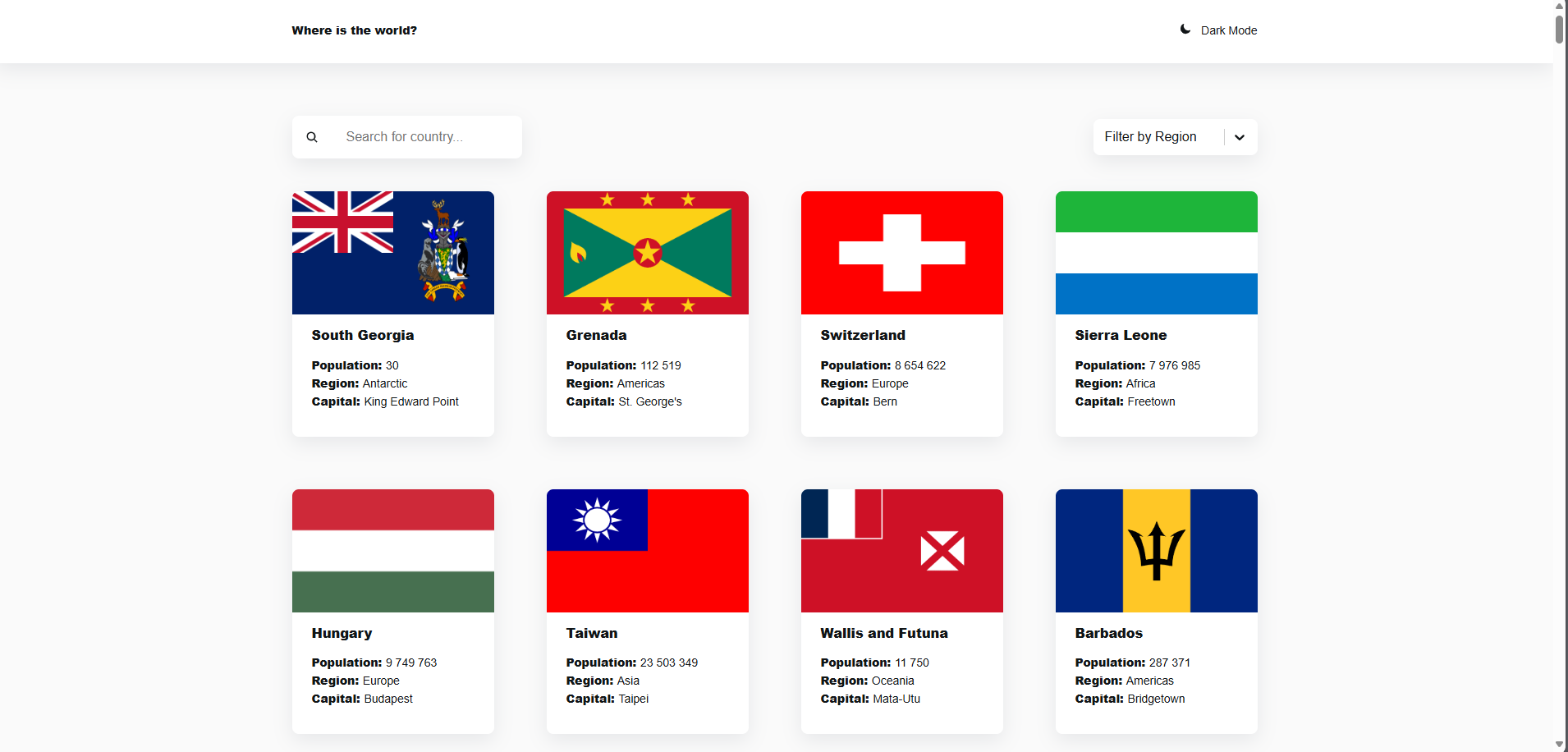Select the Taiwan country heading
Viewport: 1568px width, 752px height.
click(x=592, y=633)
